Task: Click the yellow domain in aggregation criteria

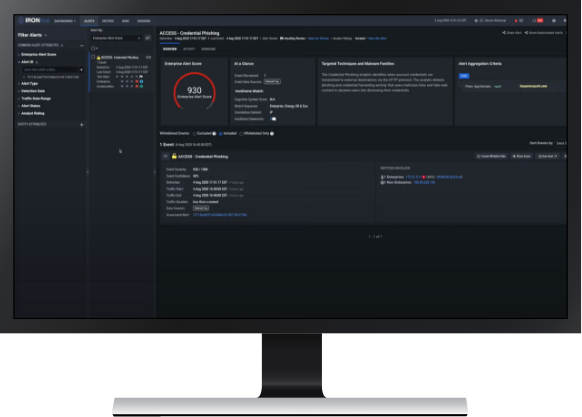Action: (533, 86)
